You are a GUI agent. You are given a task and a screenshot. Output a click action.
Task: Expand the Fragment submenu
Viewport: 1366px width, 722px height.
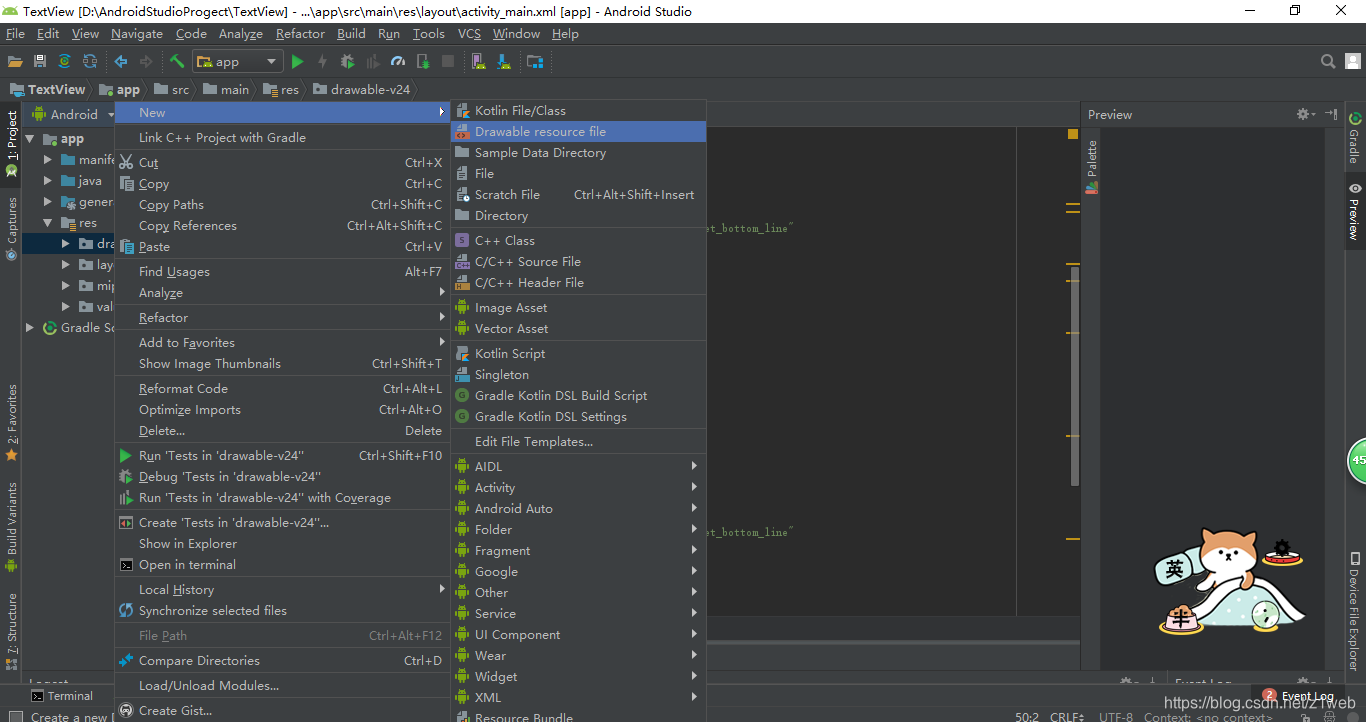[x=579, y=551]
